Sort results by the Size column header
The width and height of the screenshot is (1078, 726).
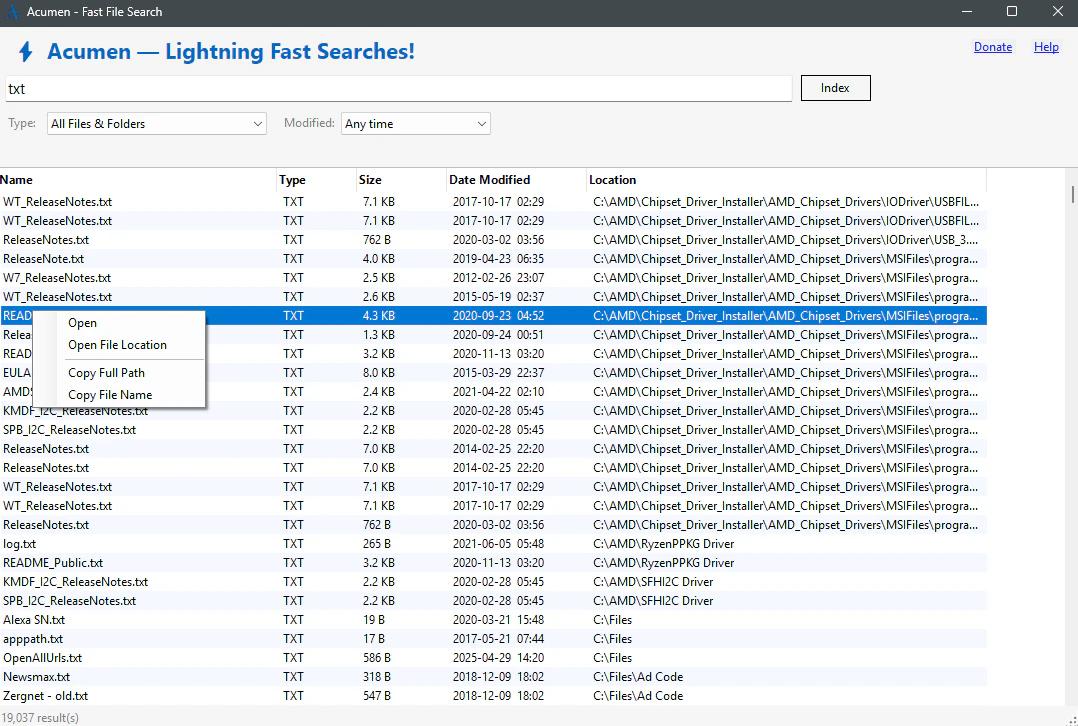coord(402,180)
